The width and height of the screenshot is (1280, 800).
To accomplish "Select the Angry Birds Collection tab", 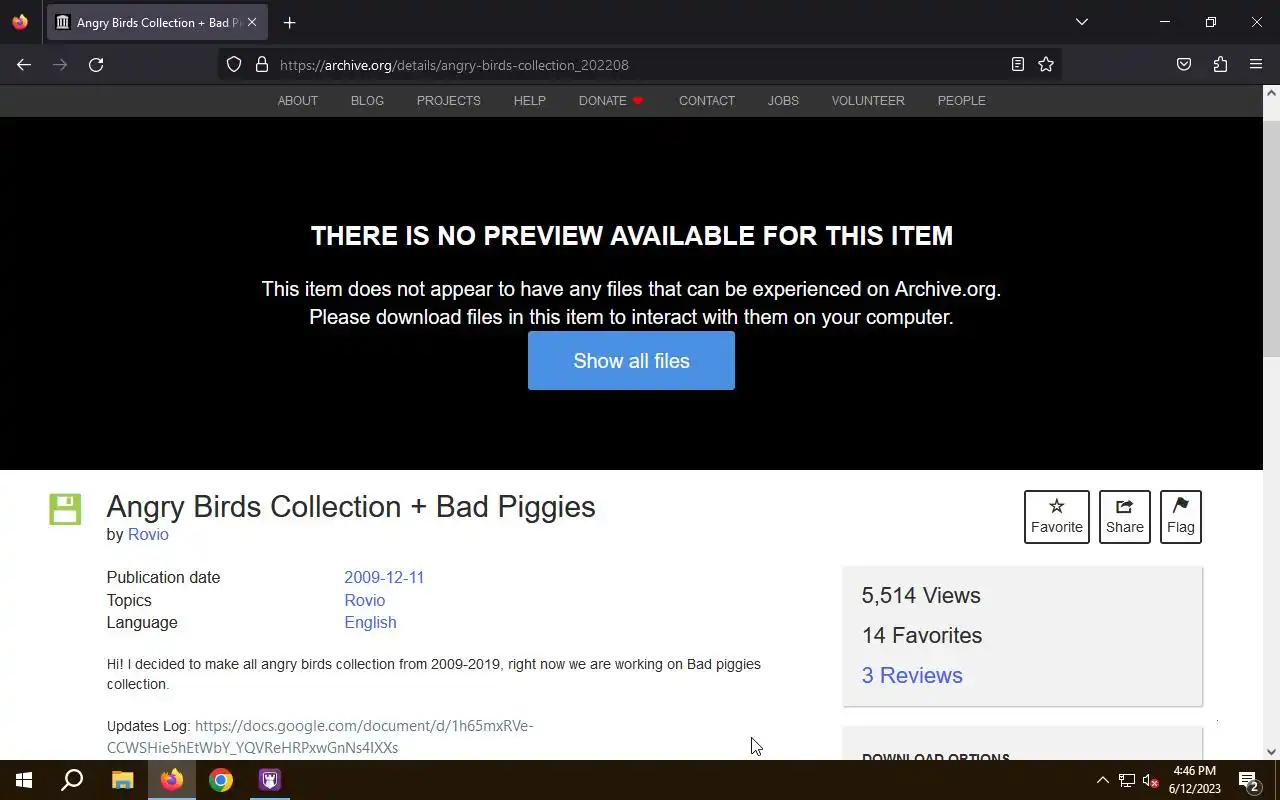I will [x=157, y=22].
